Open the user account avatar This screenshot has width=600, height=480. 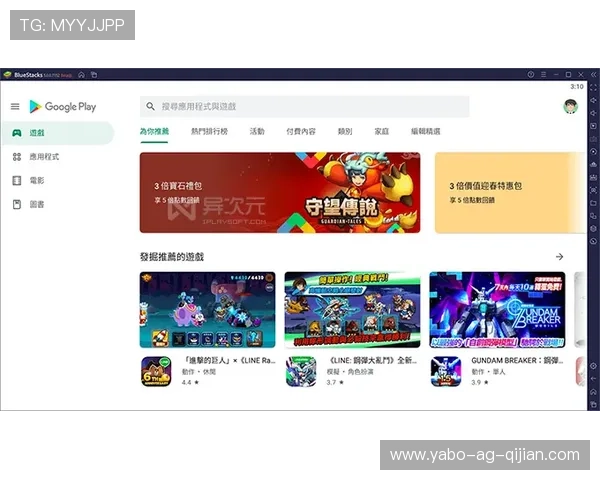[571, 106]
